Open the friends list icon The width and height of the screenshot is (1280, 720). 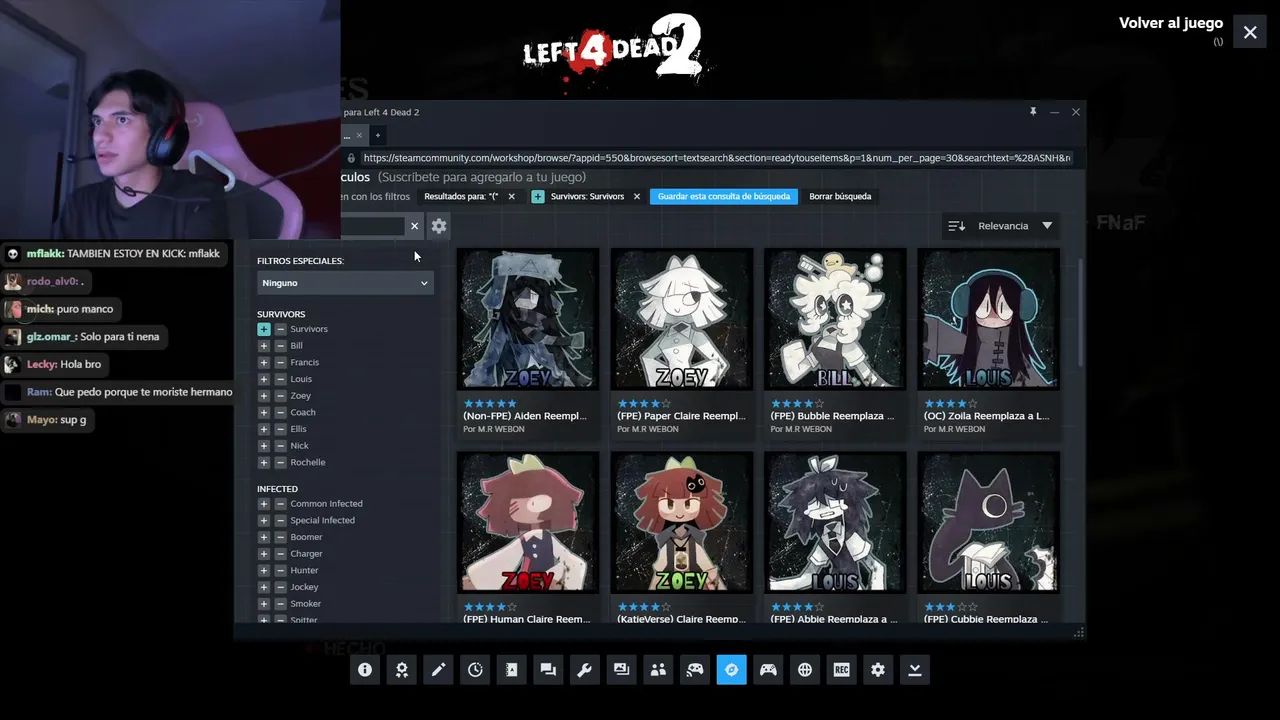(658, 670)
